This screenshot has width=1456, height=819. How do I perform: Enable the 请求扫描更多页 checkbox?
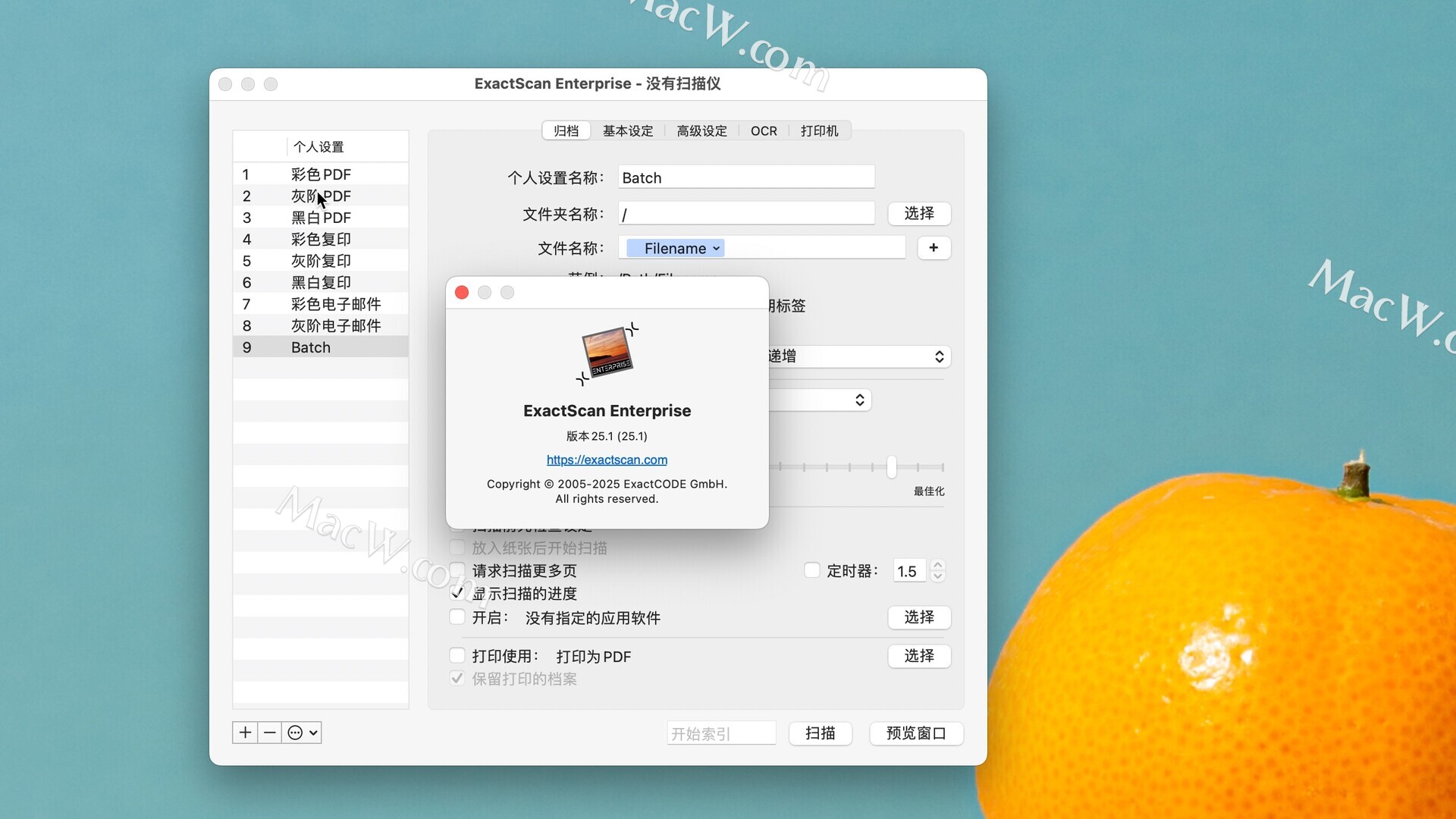click(457, 570)
